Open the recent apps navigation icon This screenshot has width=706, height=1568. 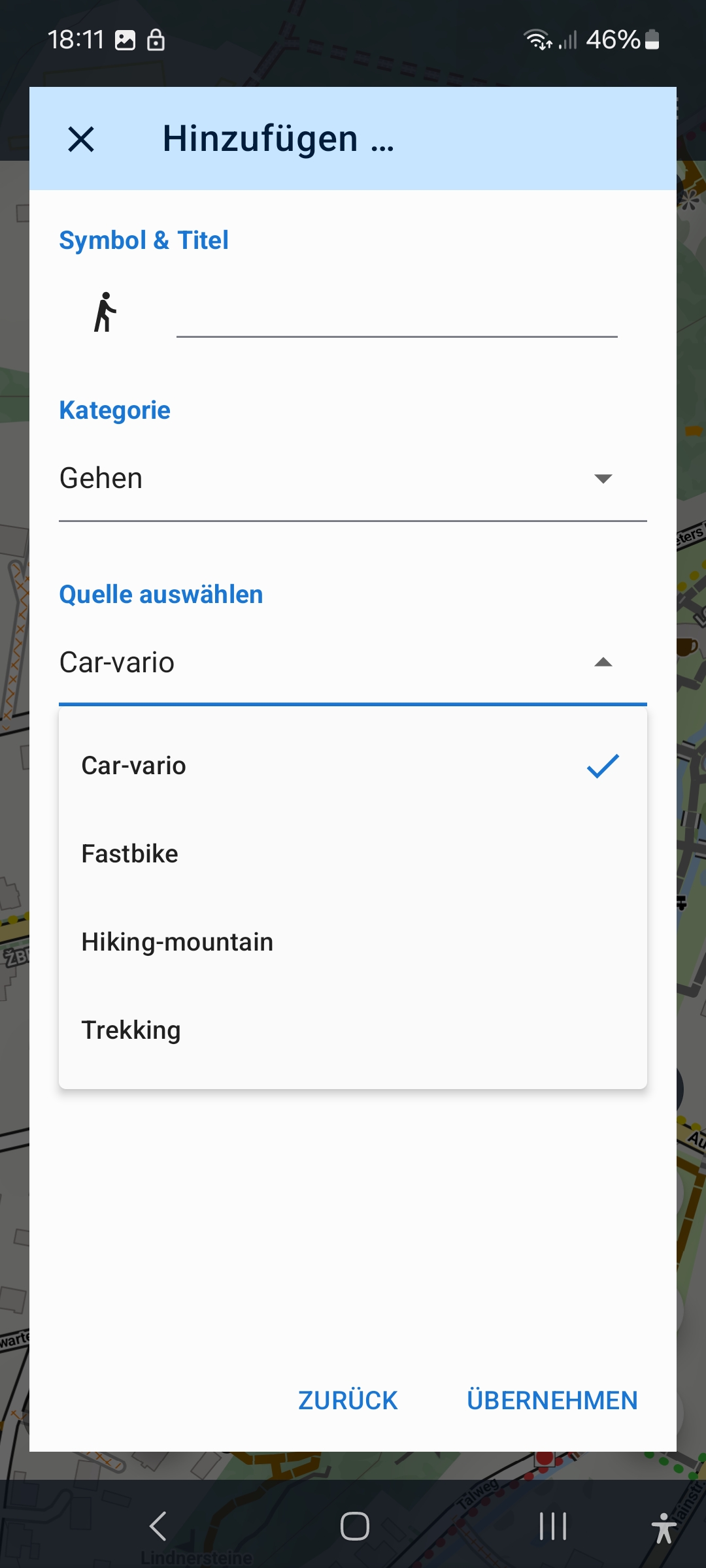coord(552,1527)
